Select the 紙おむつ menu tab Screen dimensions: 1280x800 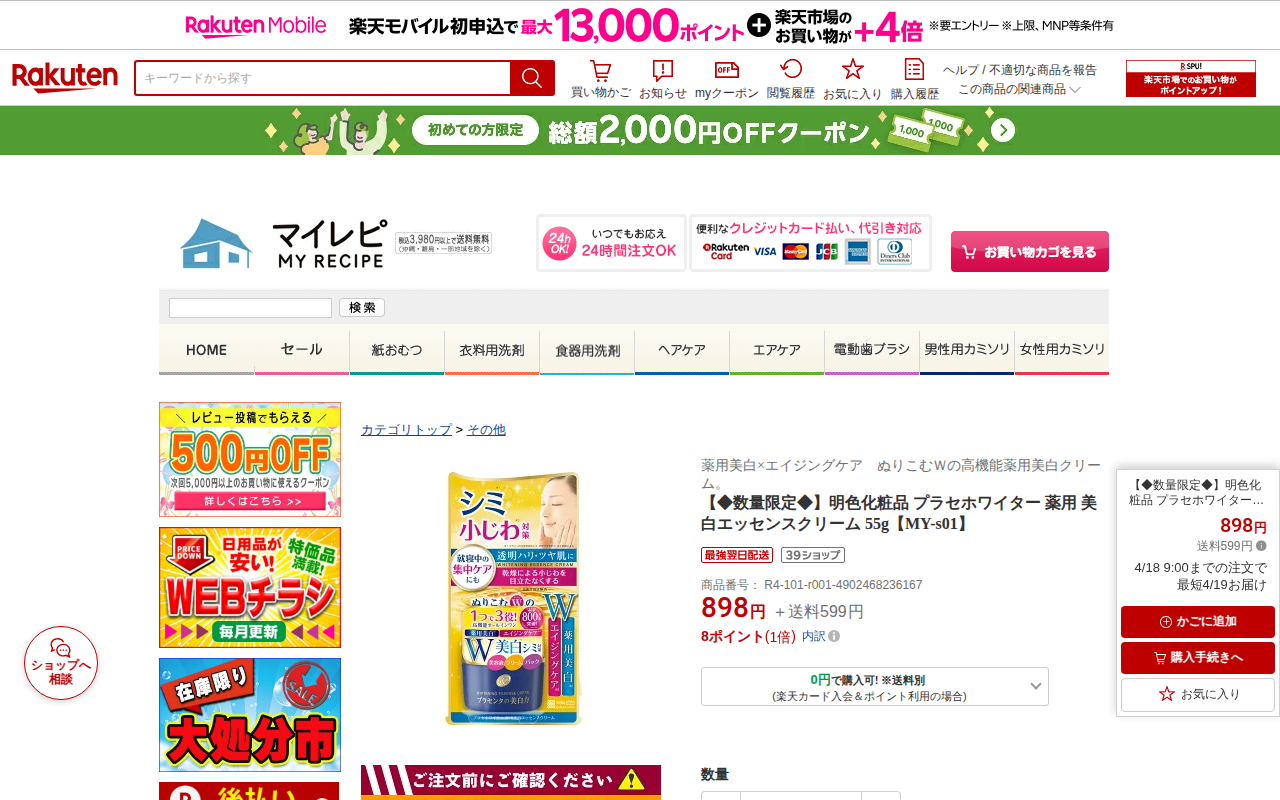397,351
